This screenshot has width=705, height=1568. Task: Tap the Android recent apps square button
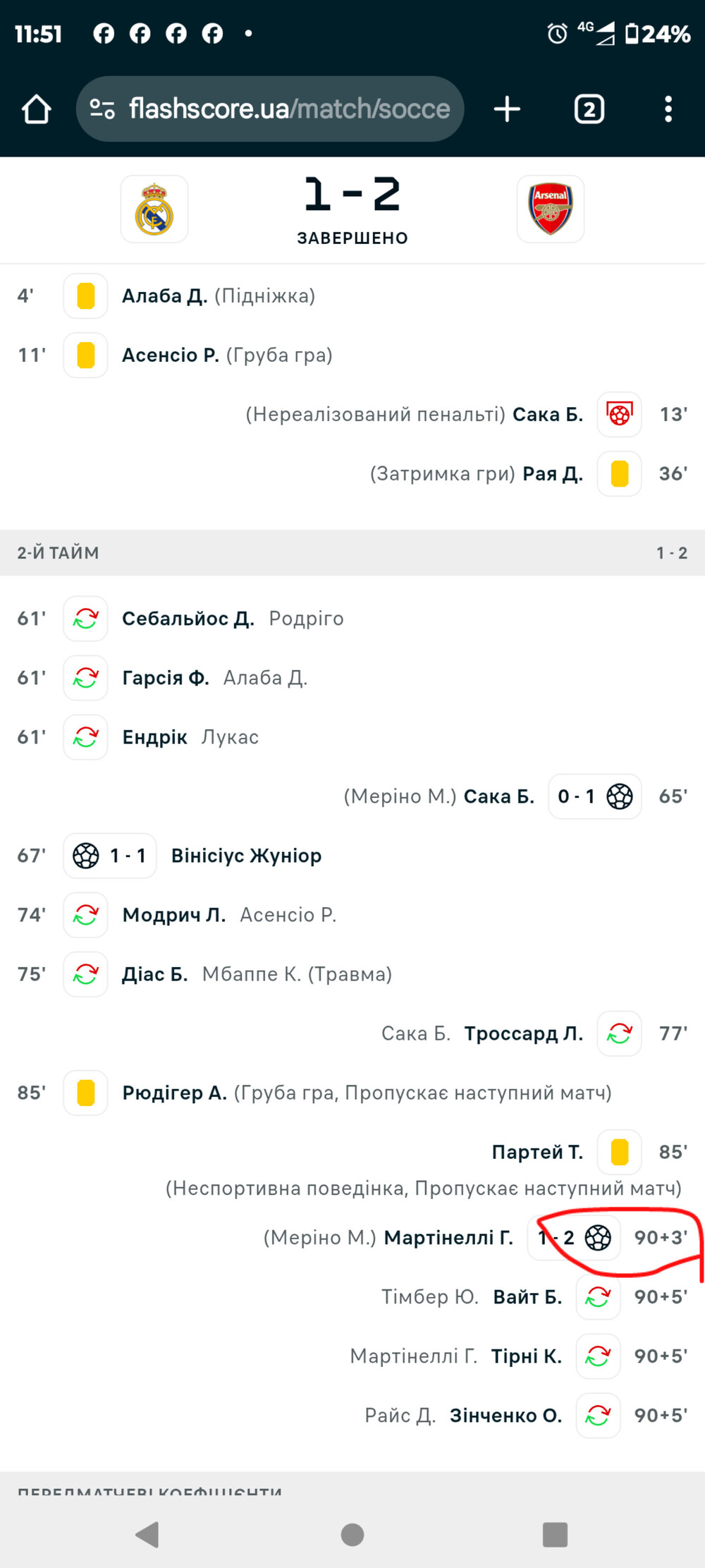(x=555, y=1534)
